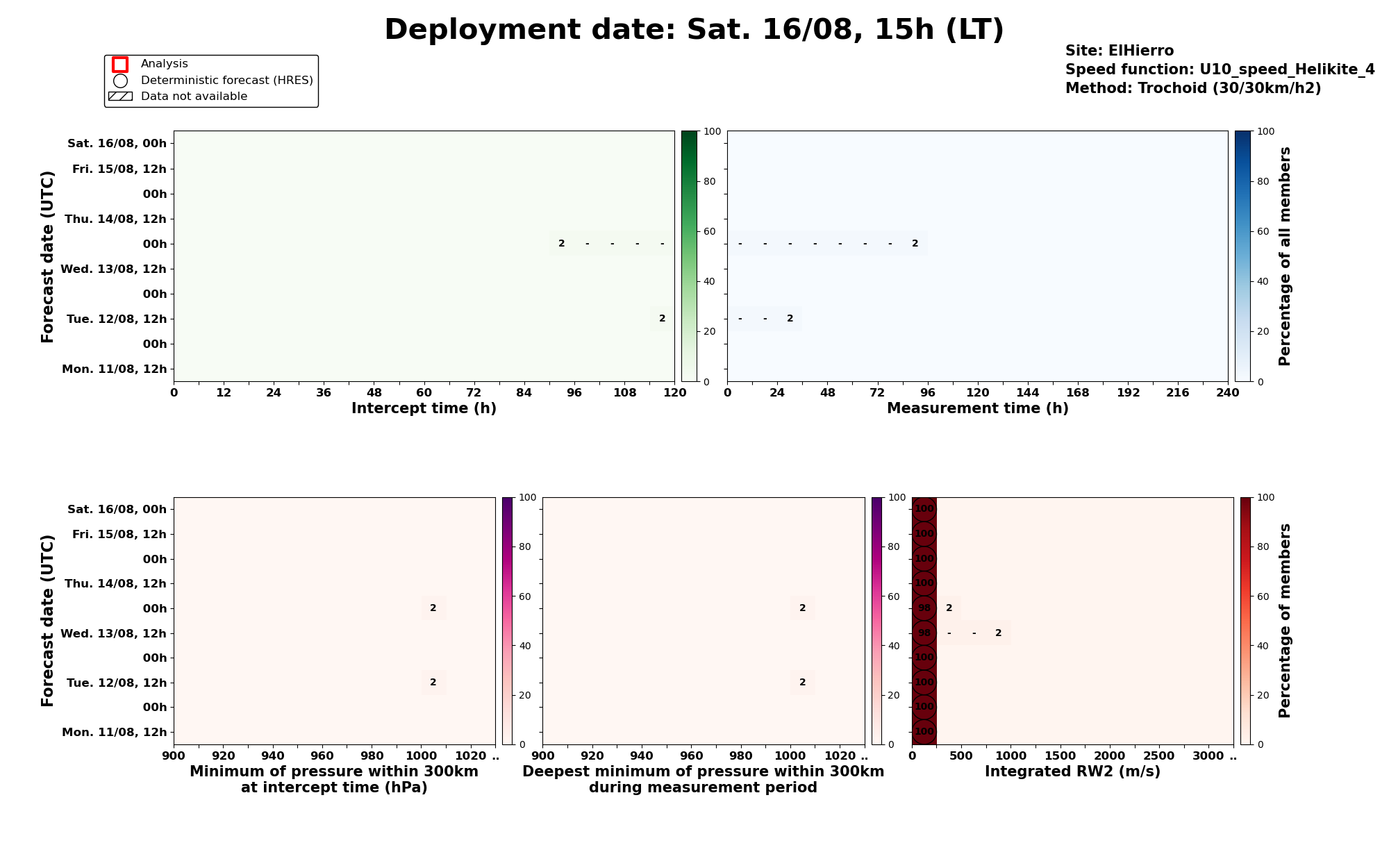Click the '120' tick on the Intercept time axis
Screen dimensions: 1389x868
pos(674,392)
